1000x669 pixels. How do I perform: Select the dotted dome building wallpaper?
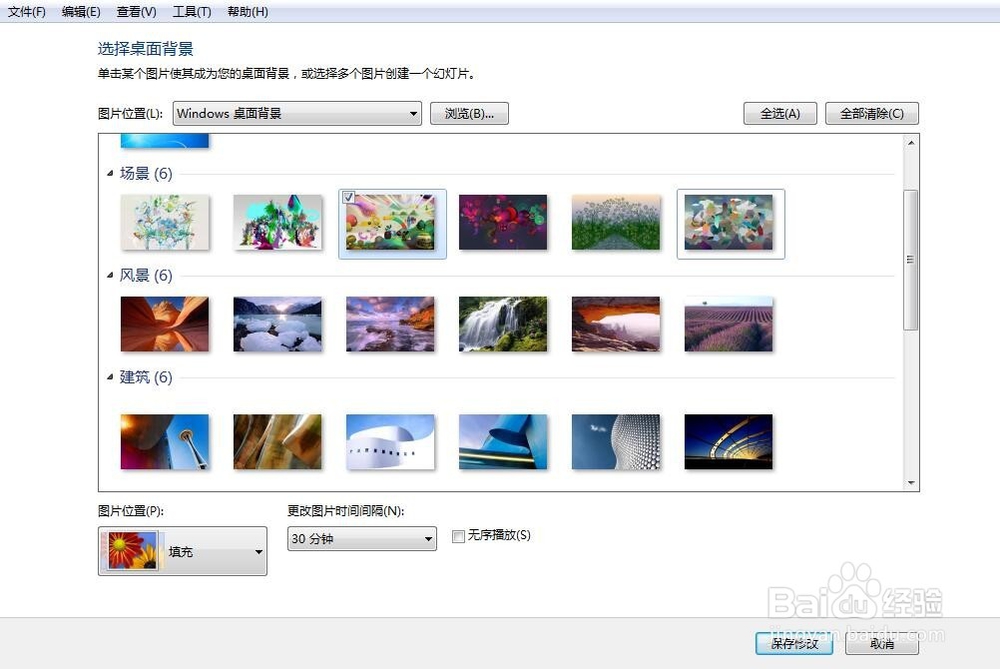[616, 442]
